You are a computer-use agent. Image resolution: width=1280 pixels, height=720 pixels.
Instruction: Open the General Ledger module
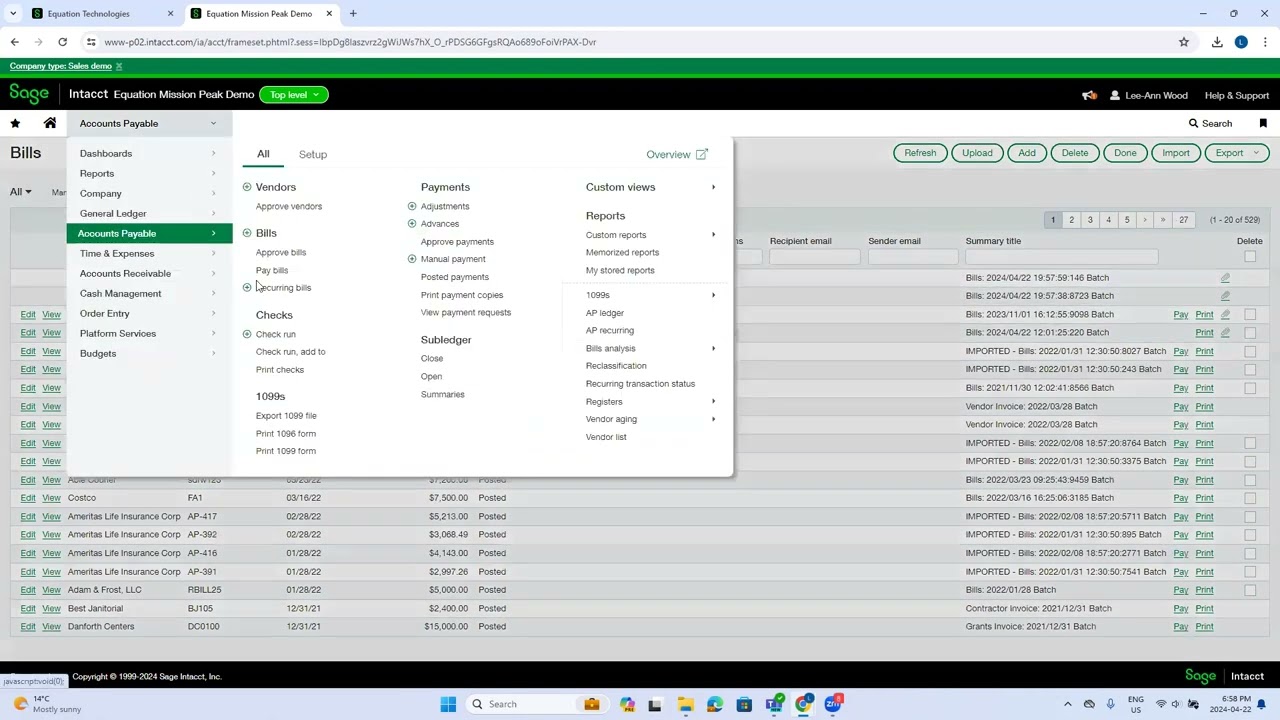pyautogui.click(x=149, y=213)
